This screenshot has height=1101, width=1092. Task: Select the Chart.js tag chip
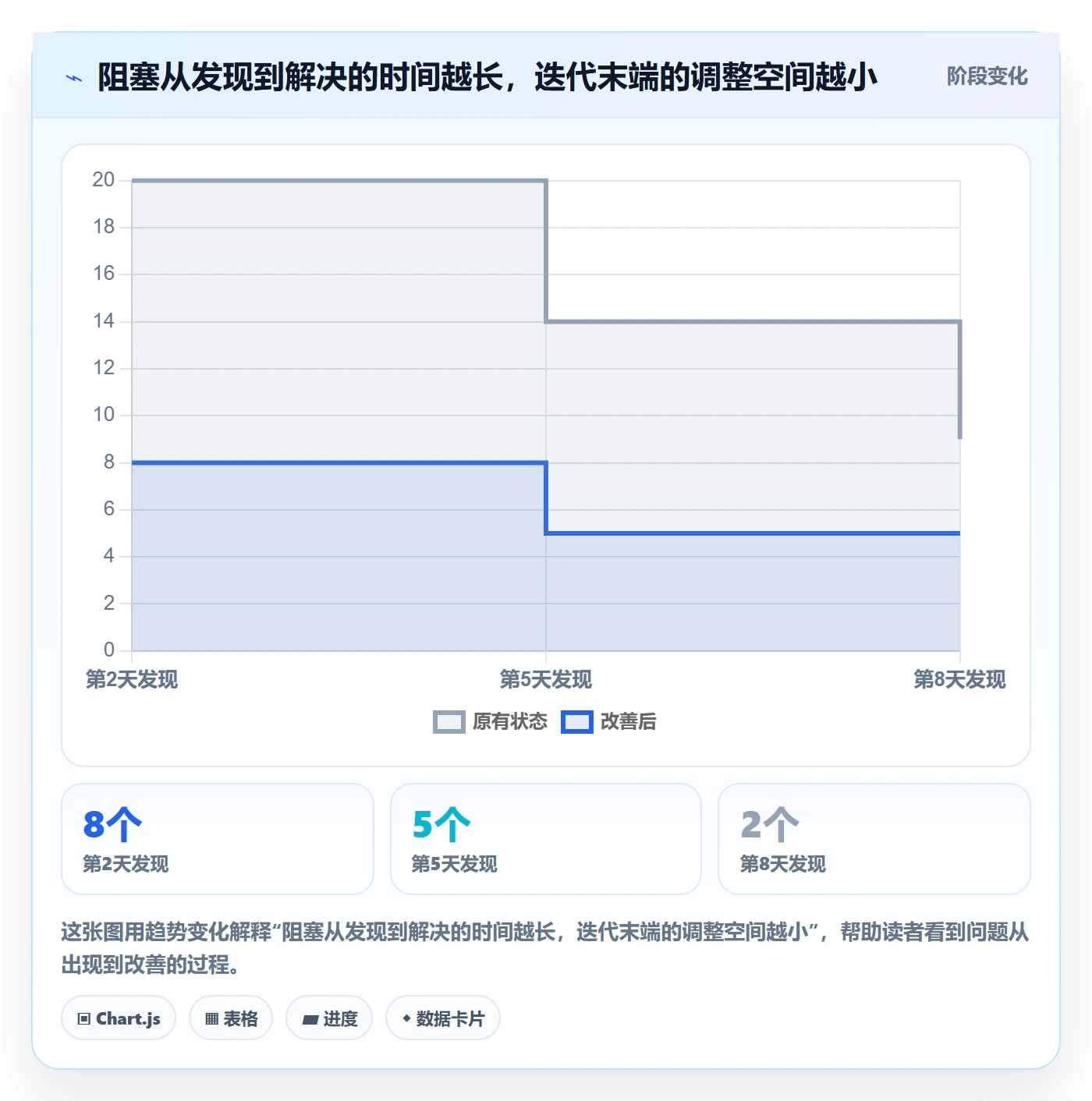119,1018
